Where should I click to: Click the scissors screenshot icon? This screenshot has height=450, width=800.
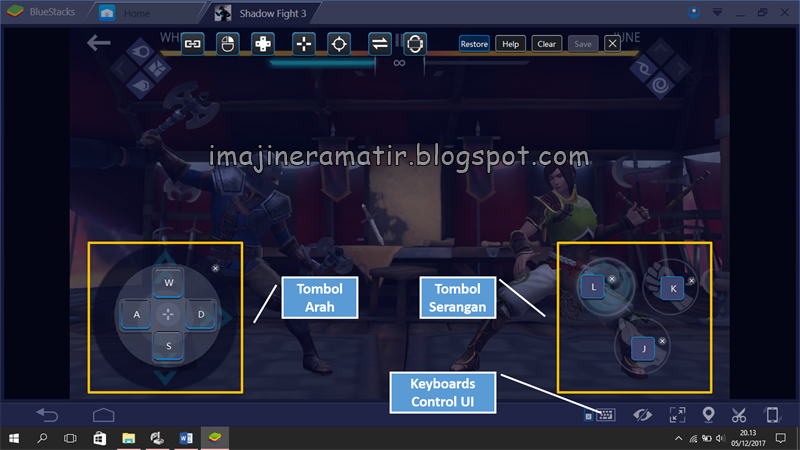(739, 415)
